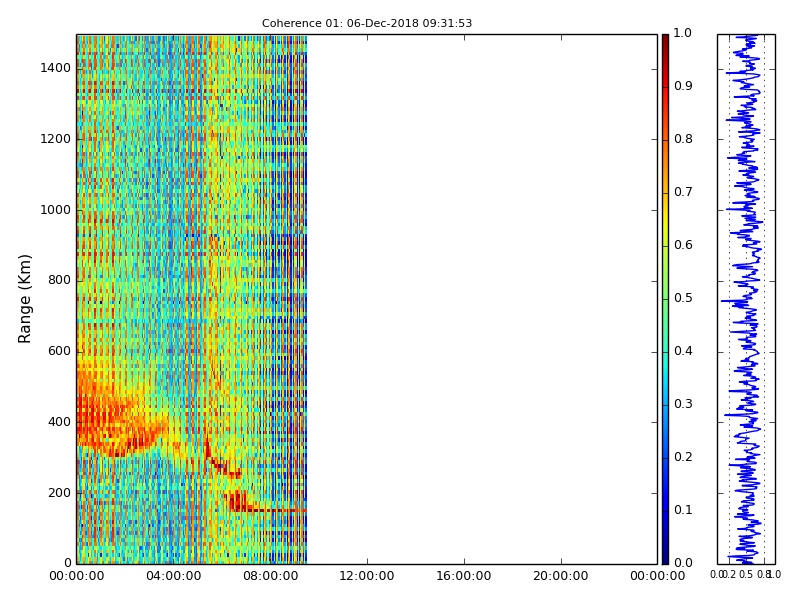The width and height of the screenshot is (800, 600).
Task: Click the 400 range tick label
Action: click(59, 422)
